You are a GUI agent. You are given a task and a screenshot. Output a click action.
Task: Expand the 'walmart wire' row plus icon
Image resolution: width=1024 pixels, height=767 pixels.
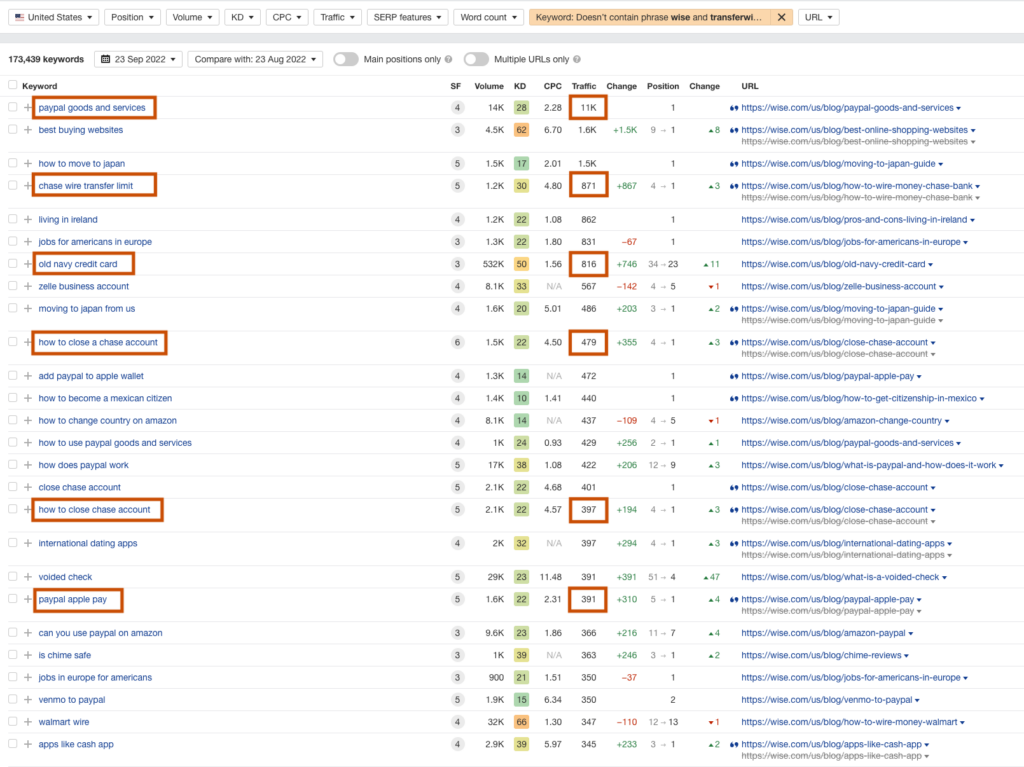point(27,722)
